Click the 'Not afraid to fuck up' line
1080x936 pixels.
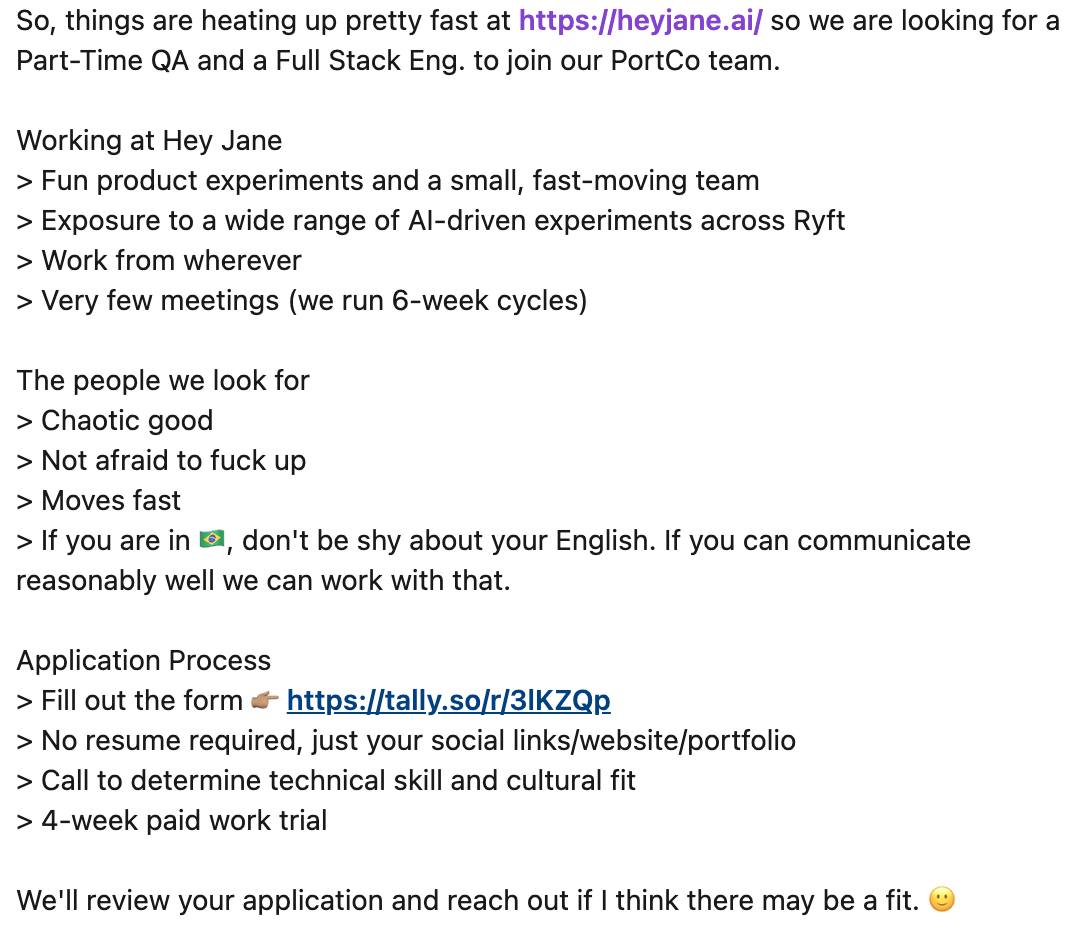click(161, 461)
